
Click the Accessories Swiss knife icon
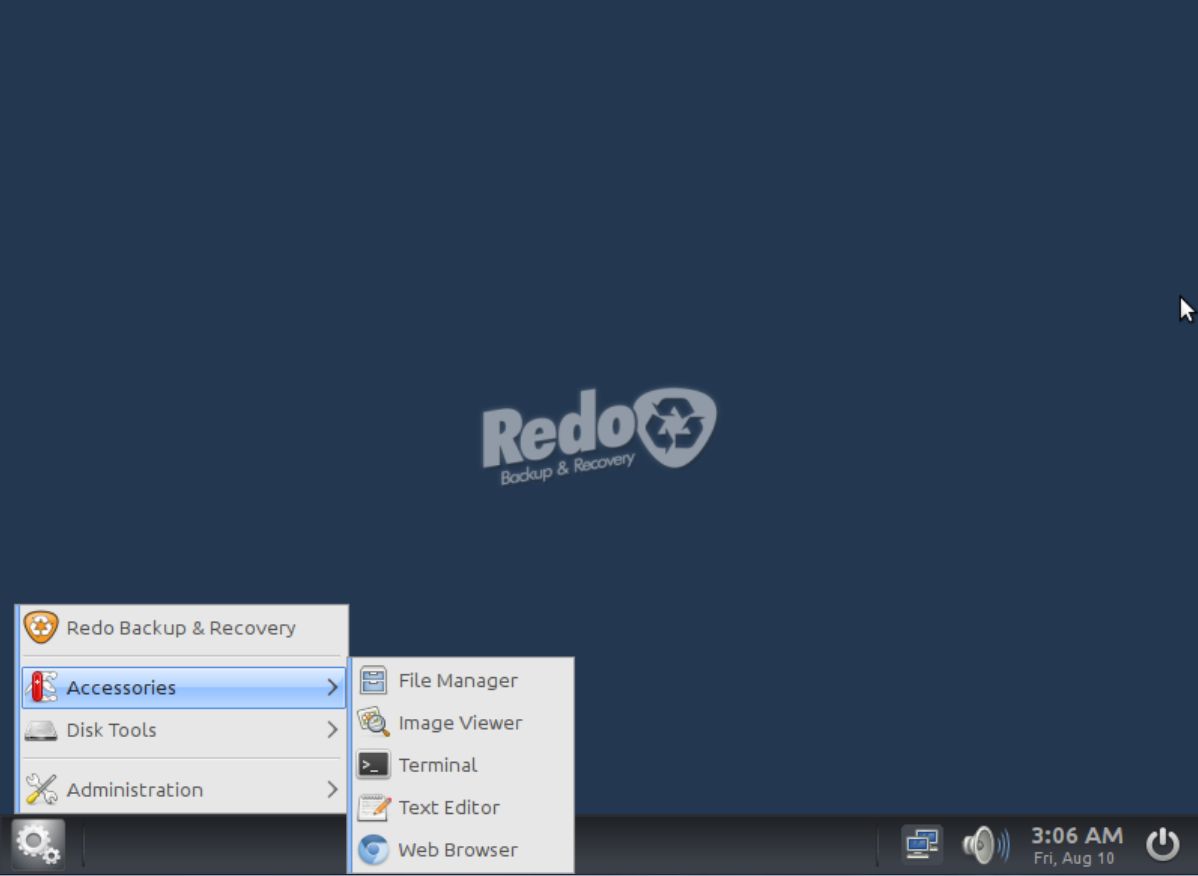pyautogui.click(x=40, y=687)
